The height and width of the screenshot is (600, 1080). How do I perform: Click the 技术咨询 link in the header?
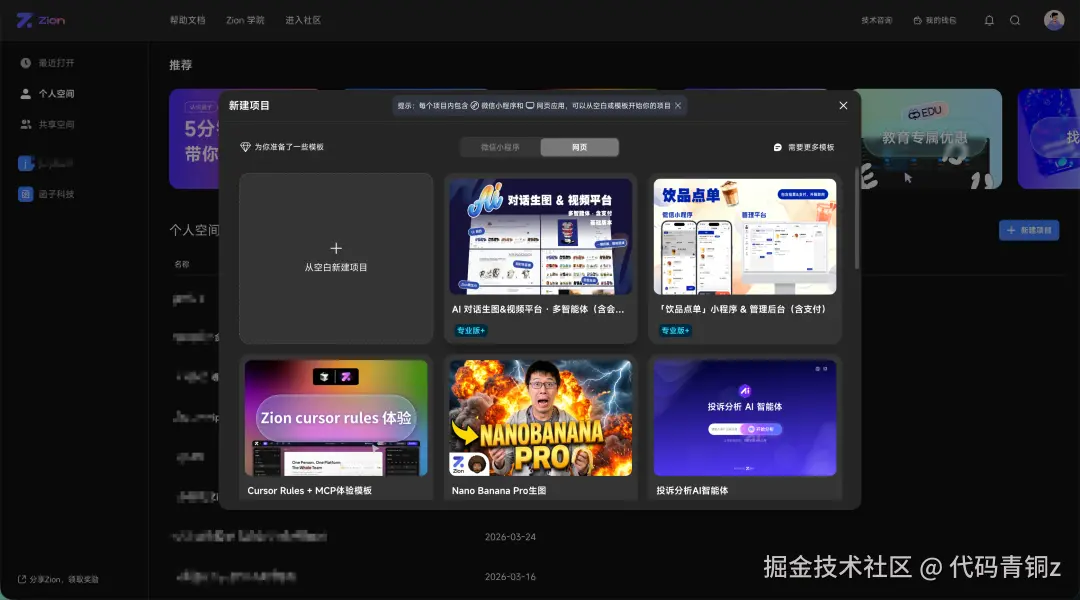(x=876, y=21)
